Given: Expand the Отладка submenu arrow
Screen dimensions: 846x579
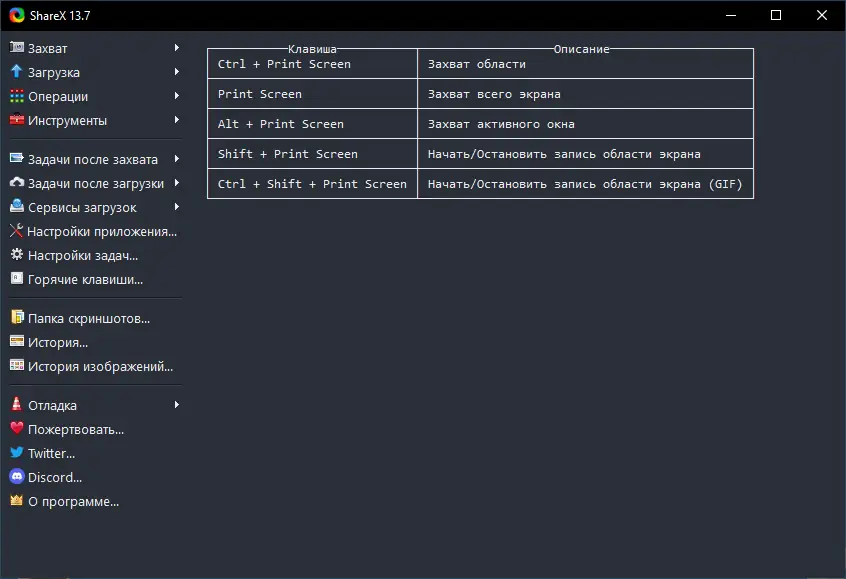Looking at the screenshot, I should pyautogui.click(x=176, y=405).
